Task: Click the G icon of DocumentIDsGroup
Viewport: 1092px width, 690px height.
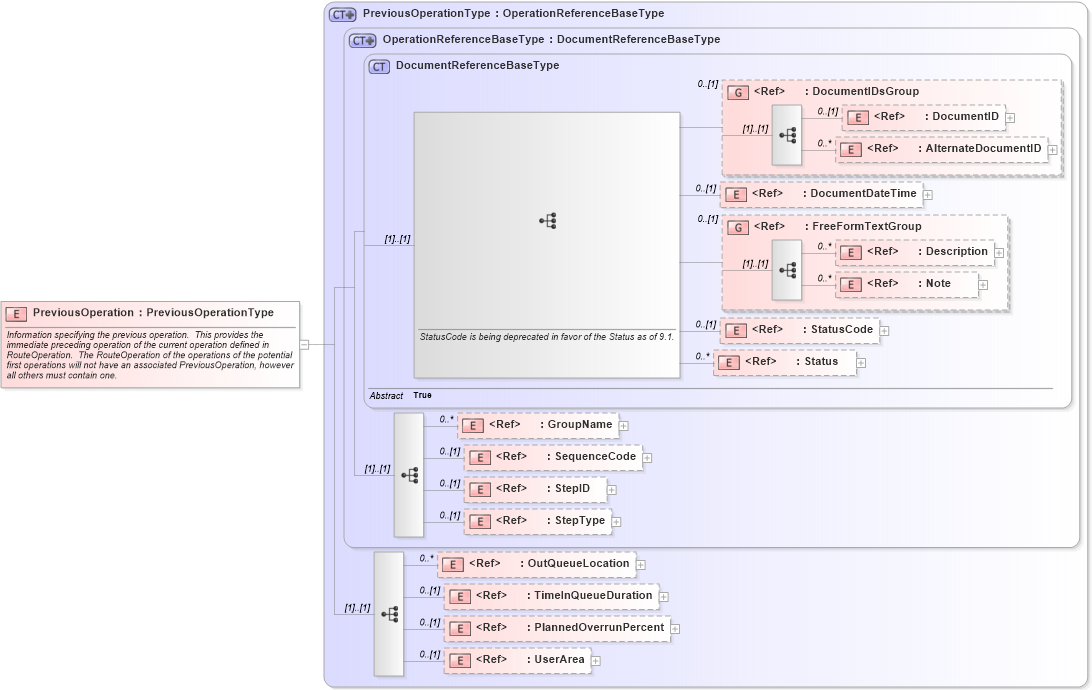Action: pyautogui.click(x=737, y=91)
